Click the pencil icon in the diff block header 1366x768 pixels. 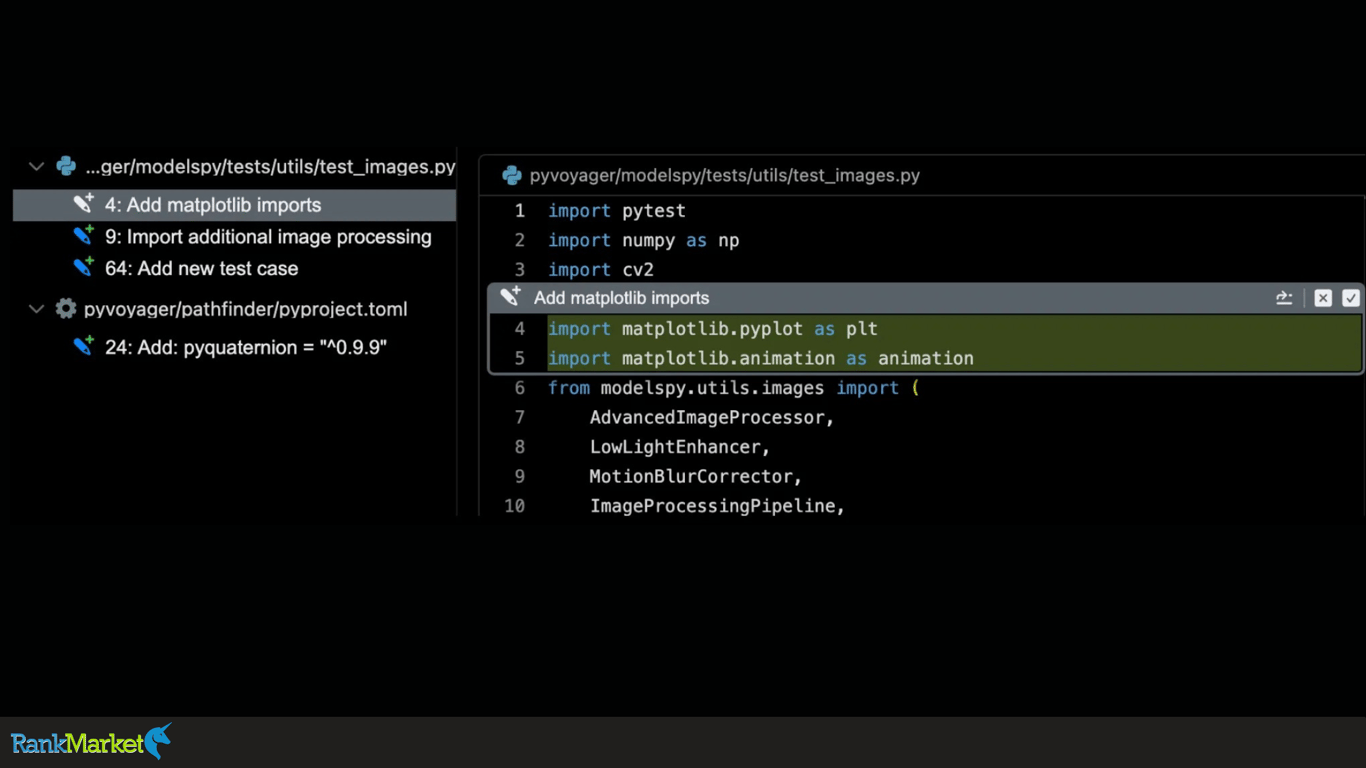tap(510, 296)
